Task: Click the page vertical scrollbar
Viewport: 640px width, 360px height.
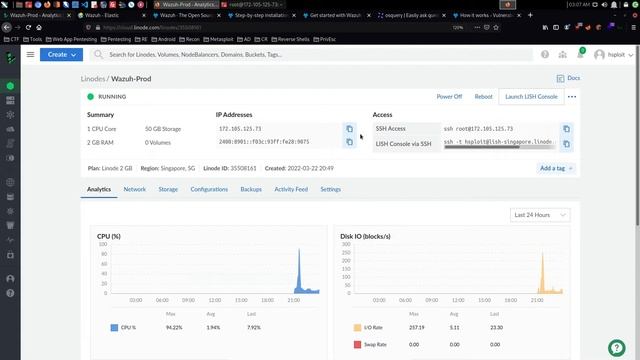Action: (638, 135)
